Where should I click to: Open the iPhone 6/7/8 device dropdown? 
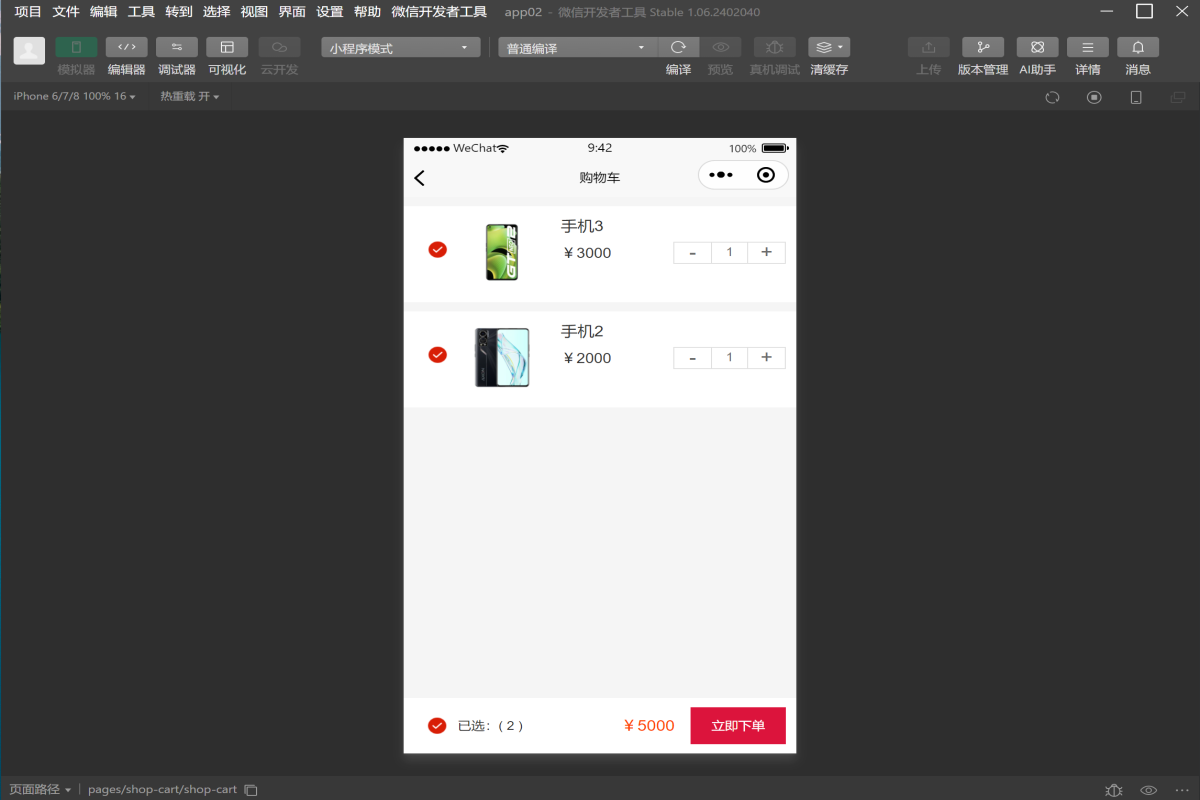74,96
